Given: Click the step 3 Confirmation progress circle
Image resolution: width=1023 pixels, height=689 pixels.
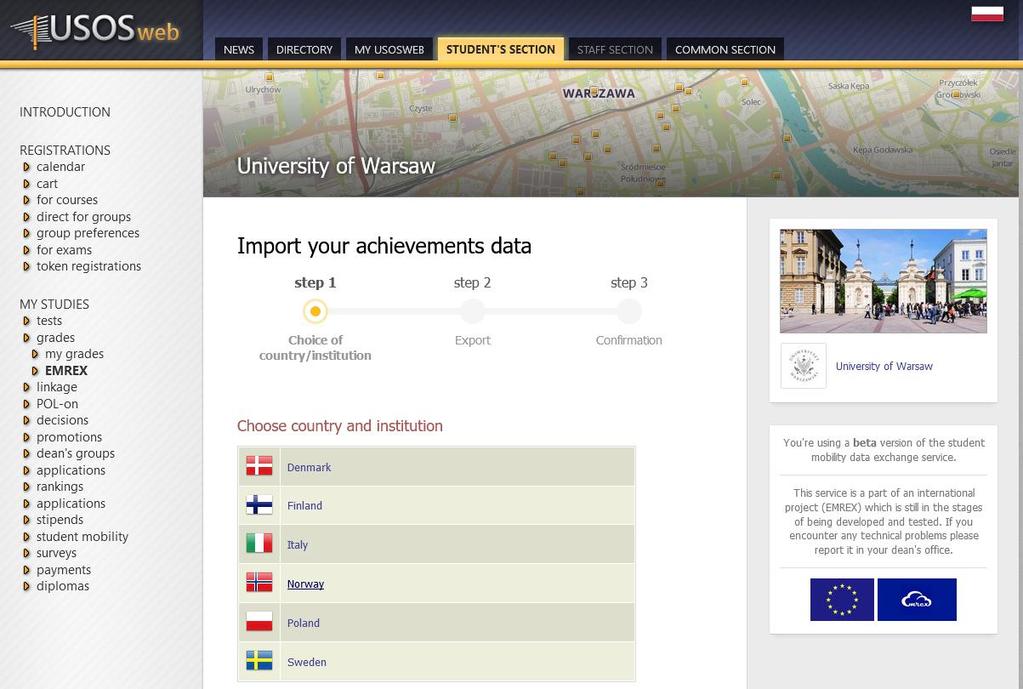Looking at the screenshot, I should (x=629, y=311).
